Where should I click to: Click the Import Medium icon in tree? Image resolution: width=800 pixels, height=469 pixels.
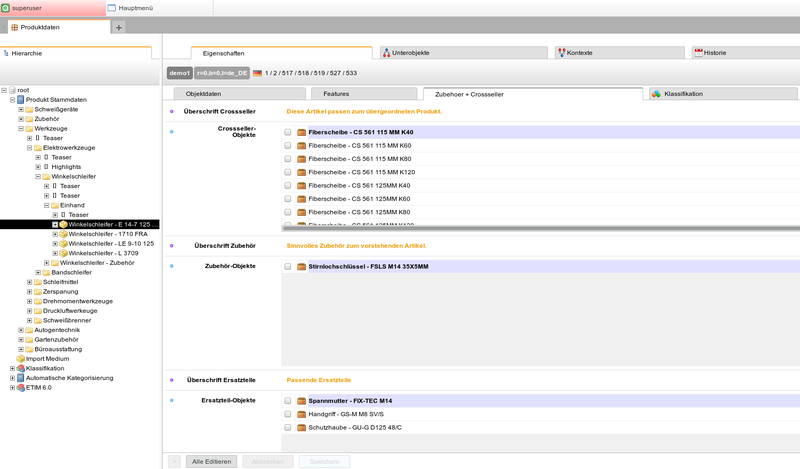(x=21, y=358)
